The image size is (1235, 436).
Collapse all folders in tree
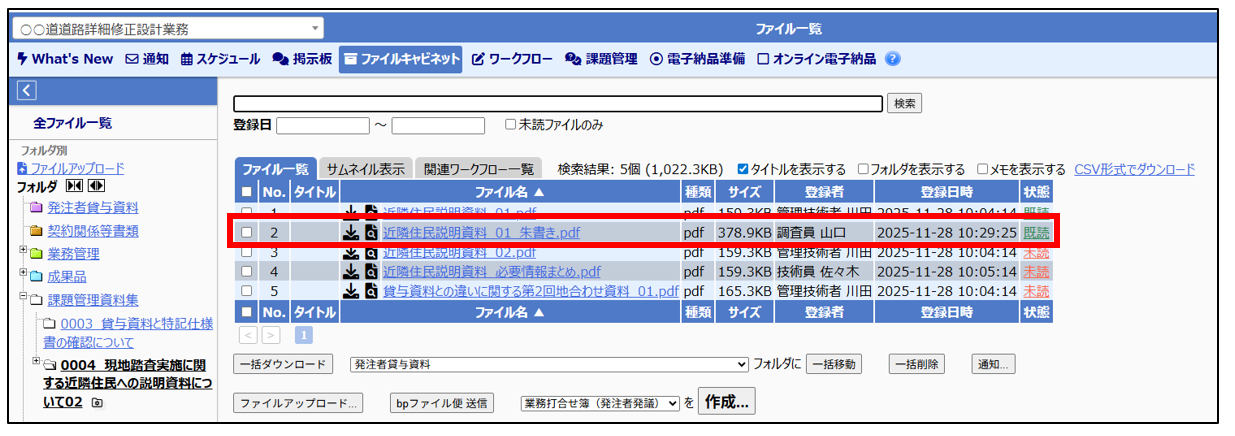(74, 187)
